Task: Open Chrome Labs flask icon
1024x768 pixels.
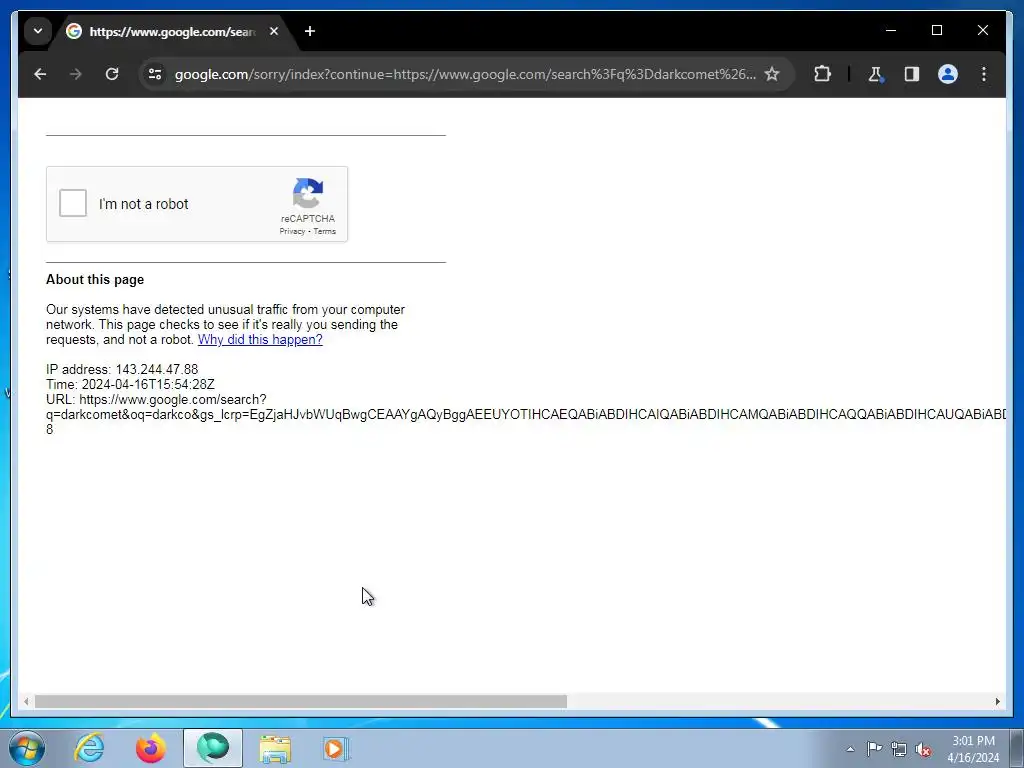Action: (875, 74)
